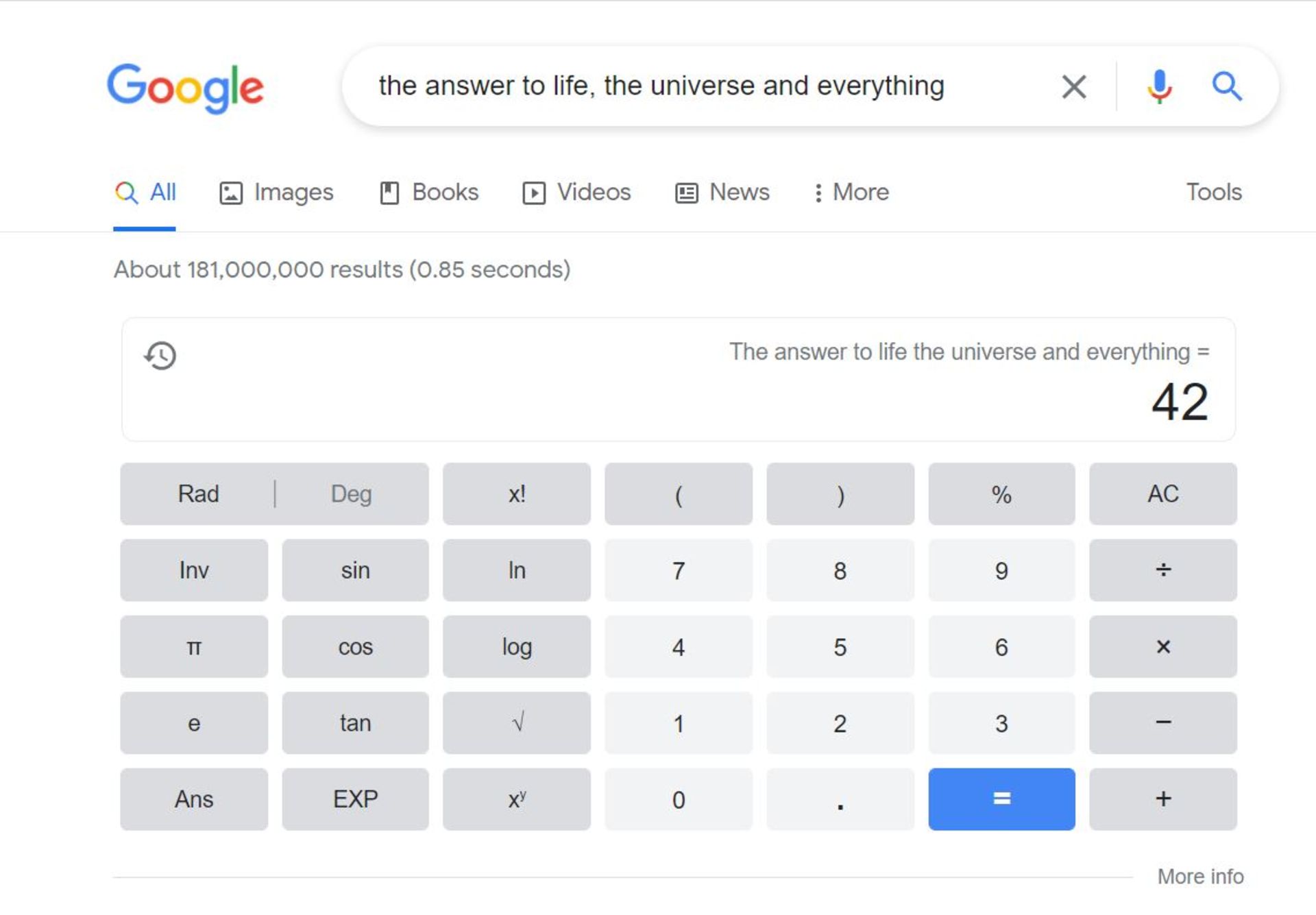Toggle the Inv inverse functions key
Screen dimensions: 1316x915
[x=194, y=570]
